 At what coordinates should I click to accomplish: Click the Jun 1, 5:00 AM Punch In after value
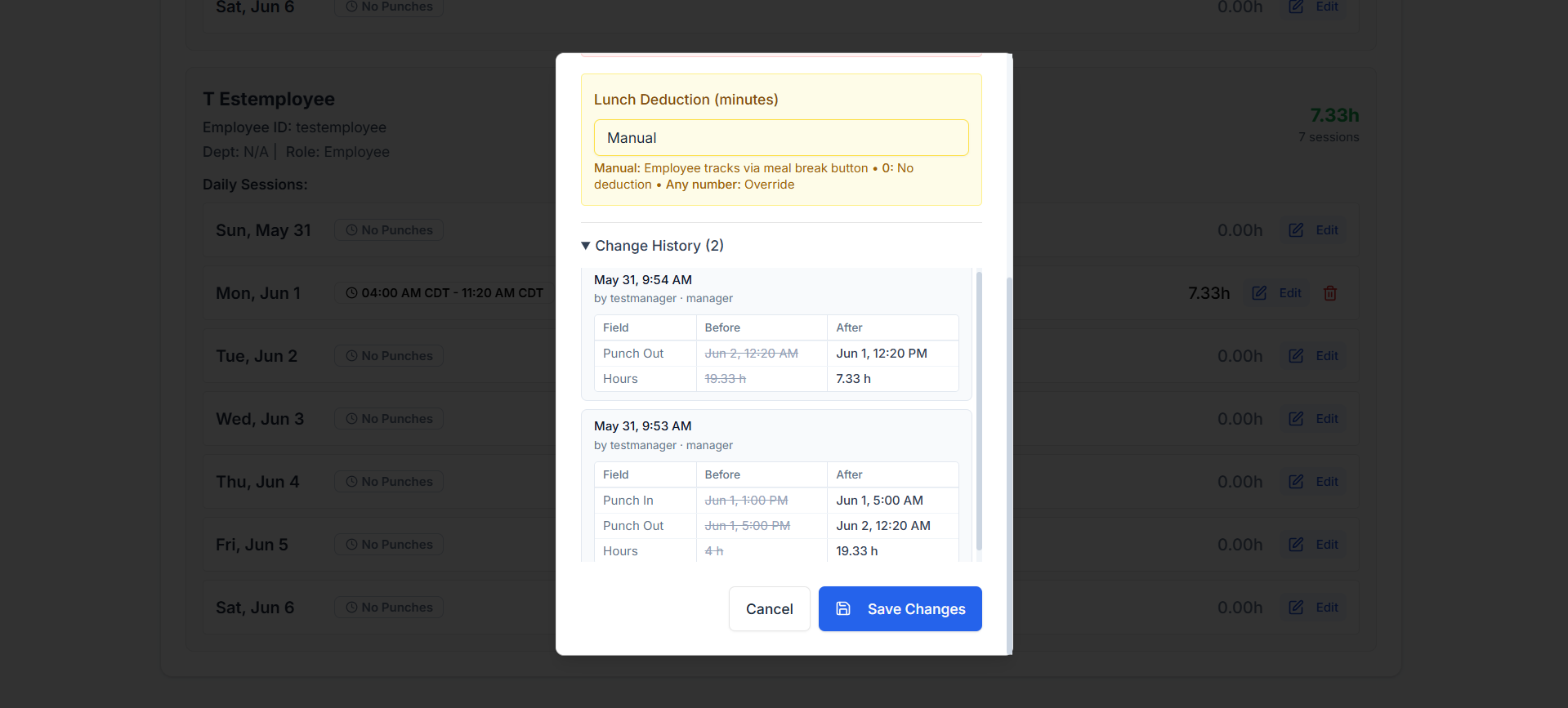pos(879,501)
